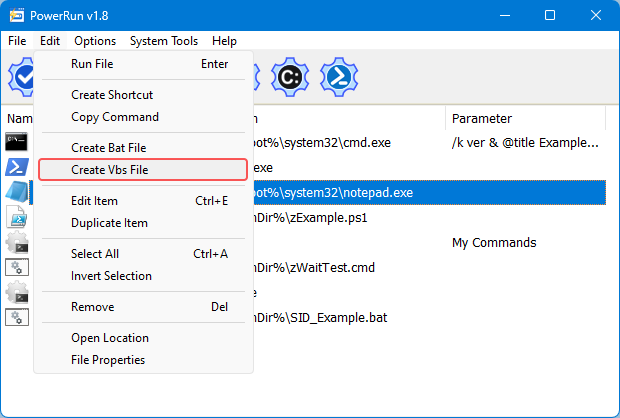Select Create Shortcut in Edit menu

pyautogui.click(x=112, y=95)
